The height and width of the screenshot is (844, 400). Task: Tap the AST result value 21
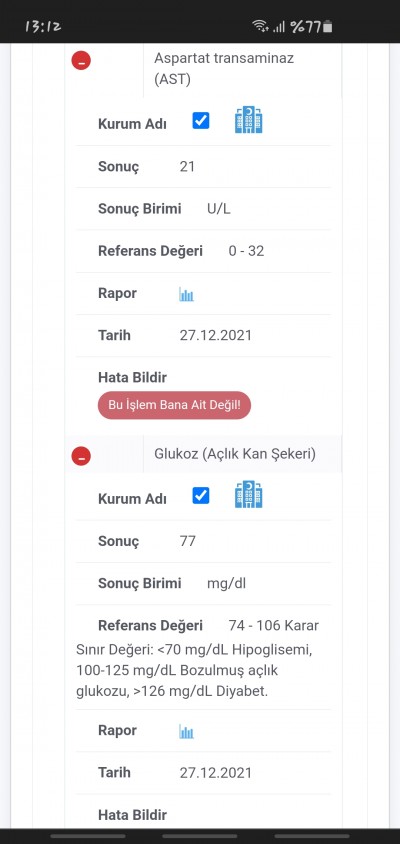coord(187,166)
